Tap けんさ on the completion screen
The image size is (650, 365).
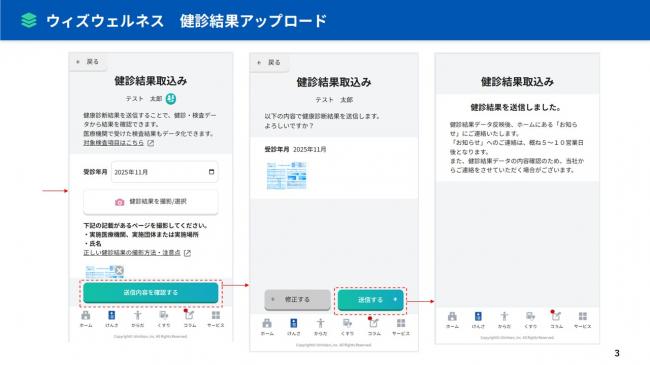(x=478, y=320)
